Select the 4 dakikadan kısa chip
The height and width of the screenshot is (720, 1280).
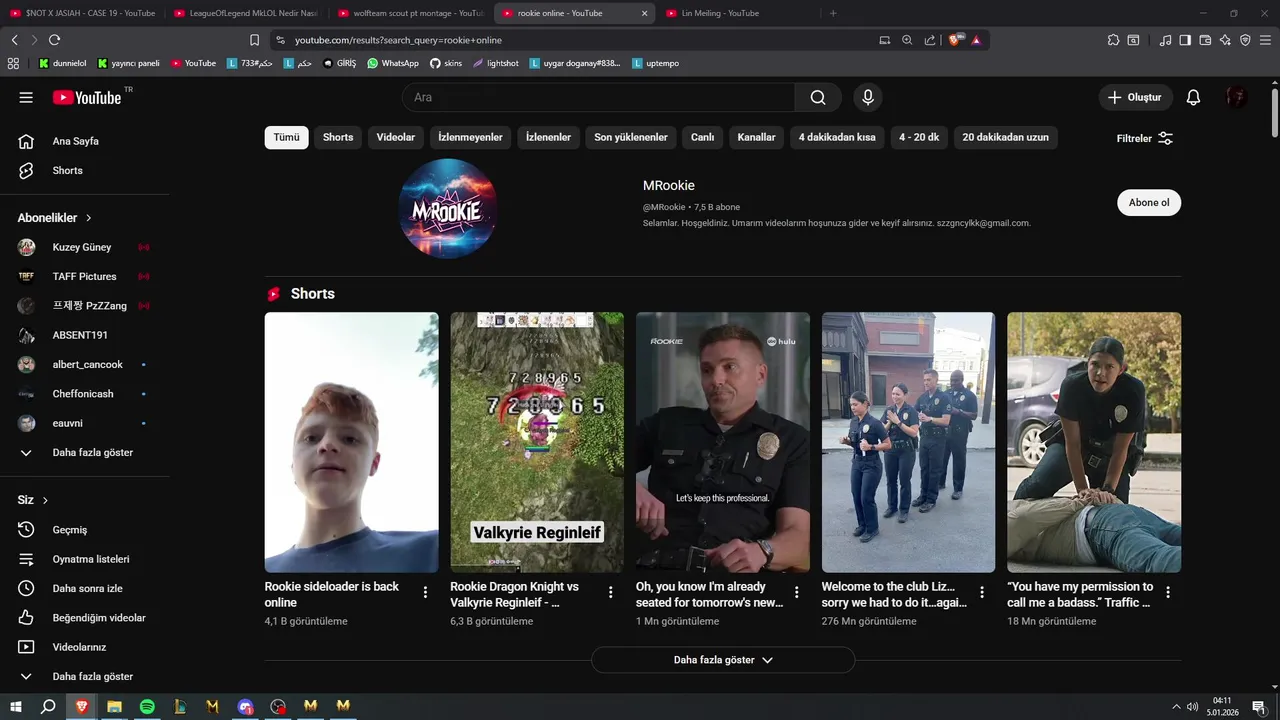pyautogui.click(x=837, y=137)
